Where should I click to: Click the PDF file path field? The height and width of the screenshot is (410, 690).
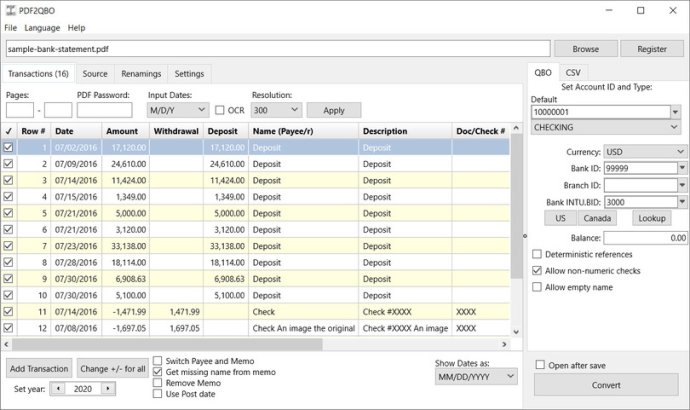pyautogui.click(x=278, y=49)
